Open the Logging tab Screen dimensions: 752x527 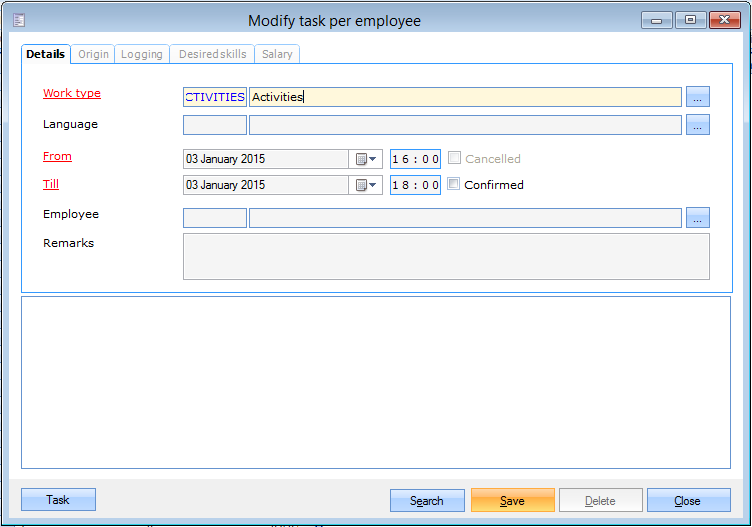coord(142,54)
